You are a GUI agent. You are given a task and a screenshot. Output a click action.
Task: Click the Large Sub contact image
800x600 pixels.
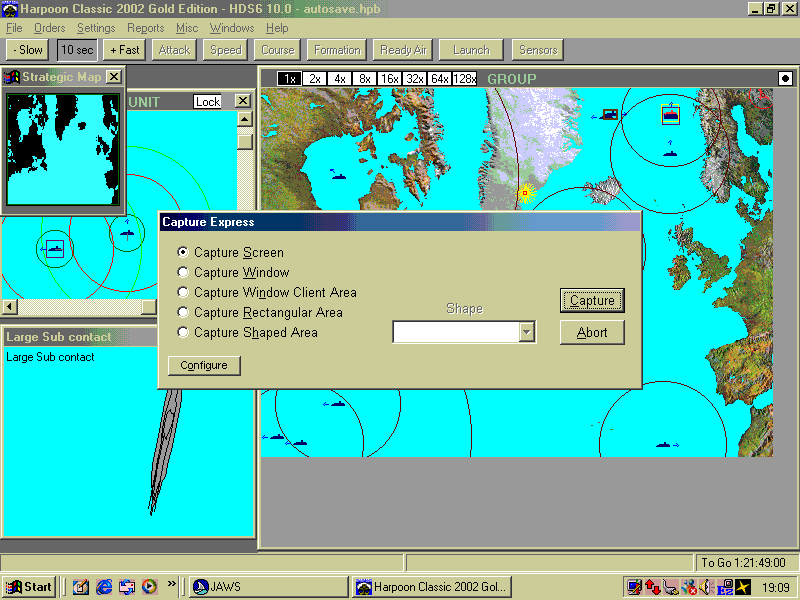[165, 452]
